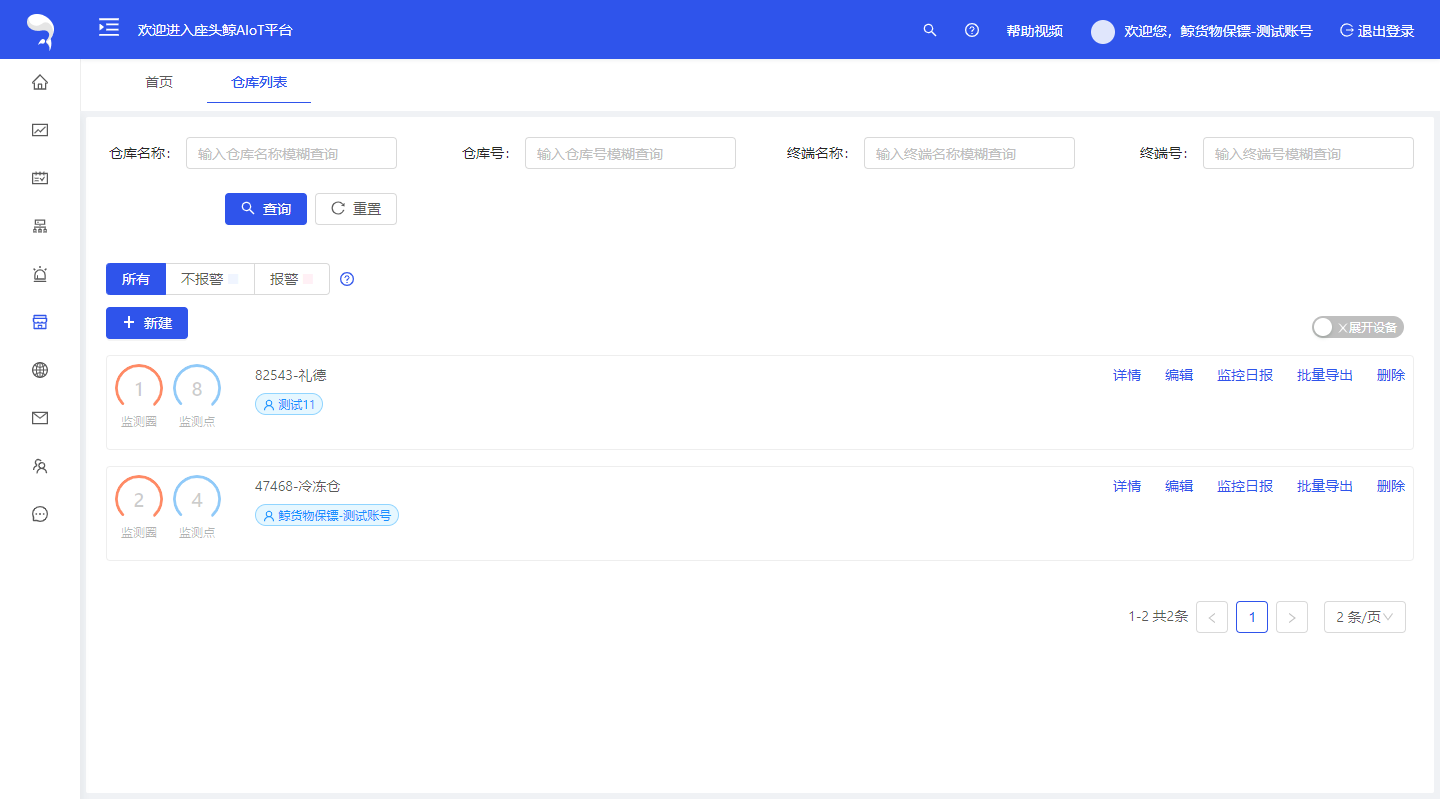Switch to the 首页 tab
Viewport: 1440px width, 799px height.
[x=159, y=82]
